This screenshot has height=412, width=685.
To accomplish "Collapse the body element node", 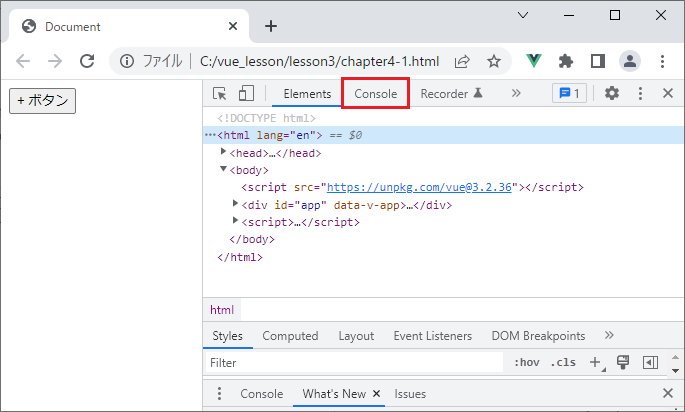I will coord(223,169).
